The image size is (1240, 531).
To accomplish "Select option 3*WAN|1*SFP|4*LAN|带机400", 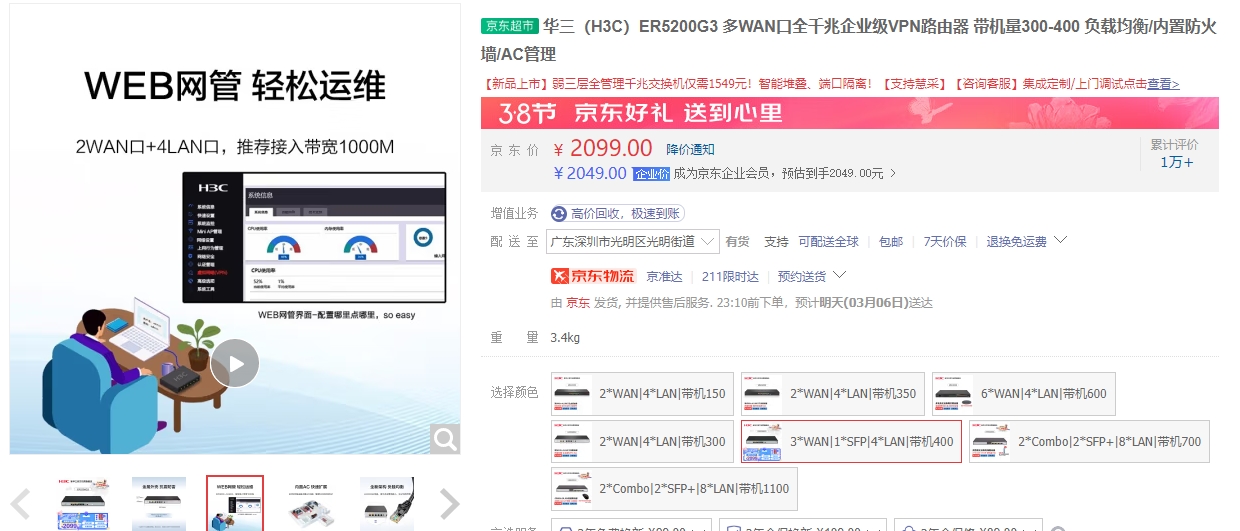I will point(851,441).
